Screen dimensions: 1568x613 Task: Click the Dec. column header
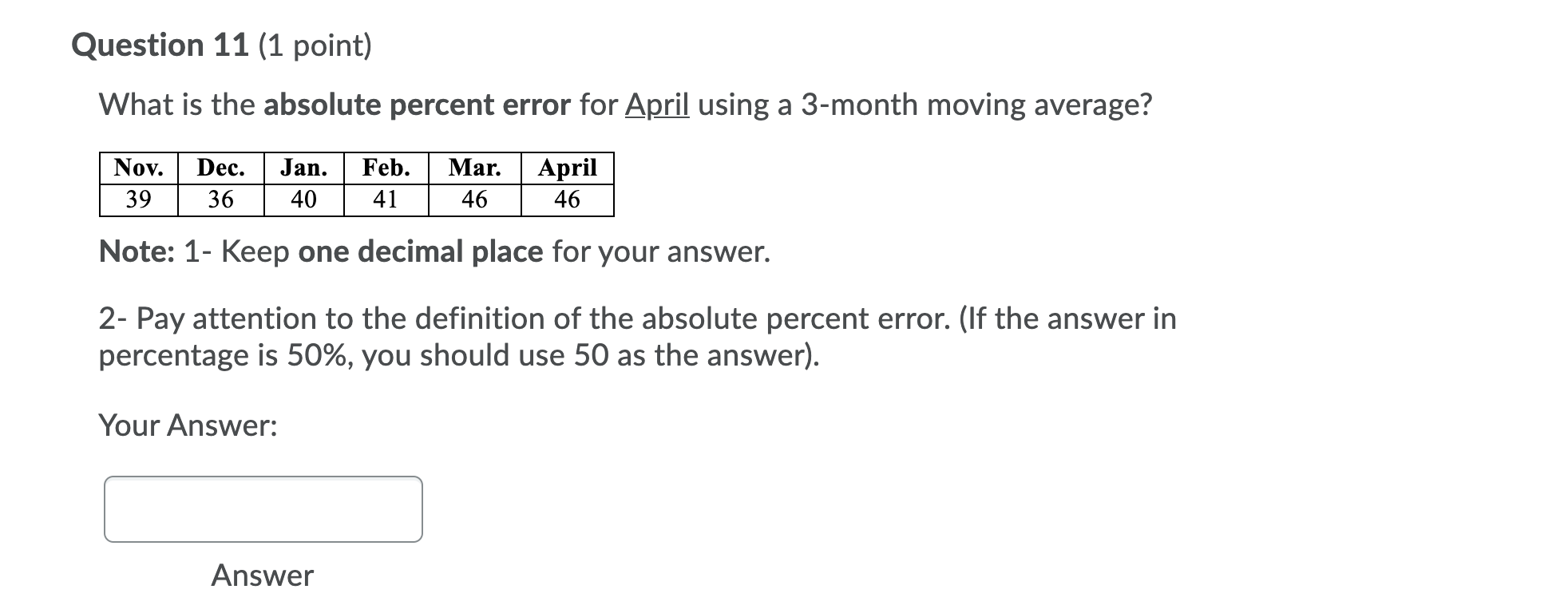coord(220,168)
